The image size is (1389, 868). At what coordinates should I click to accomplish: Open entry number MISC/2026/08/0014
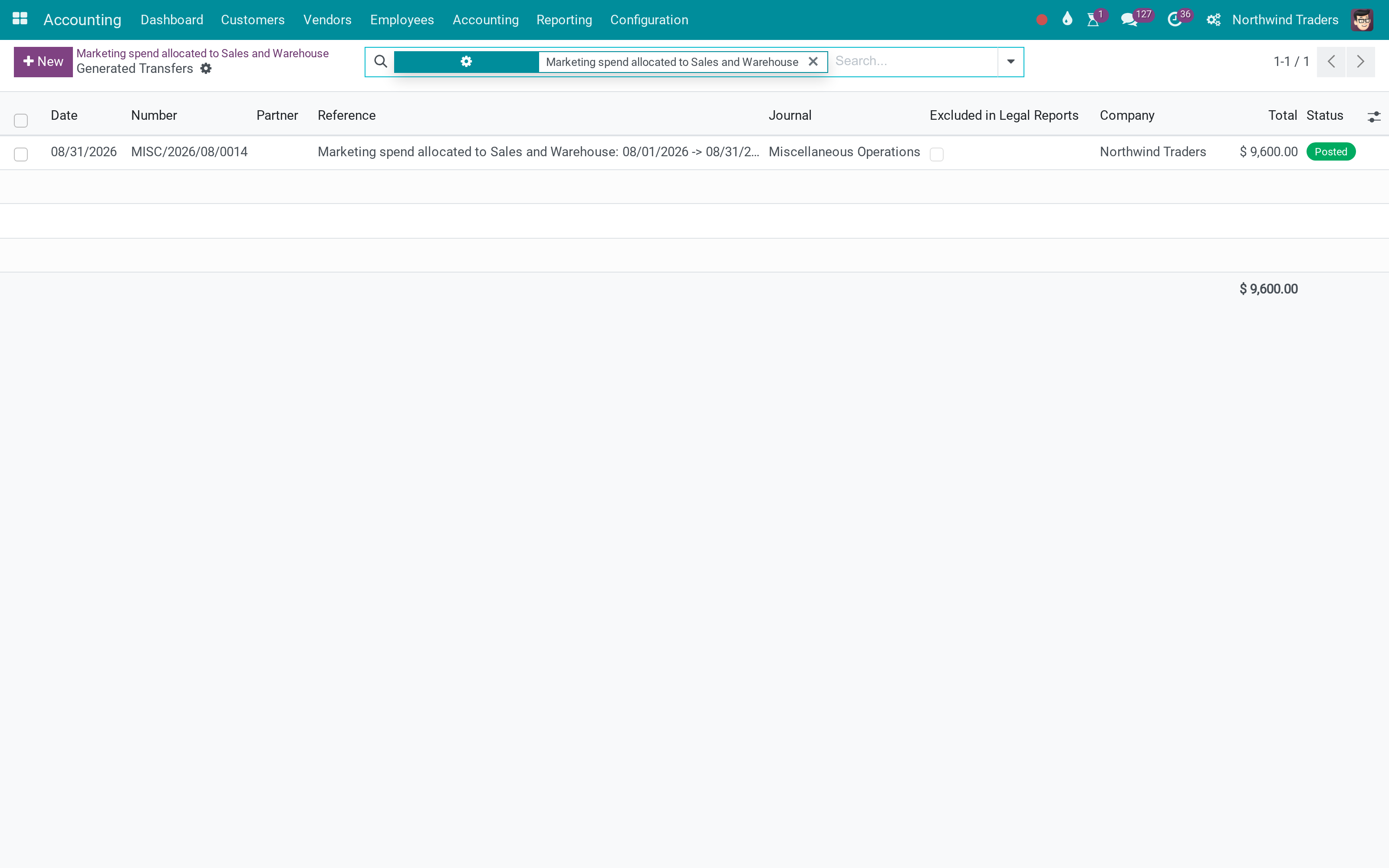[x=189, y=151]
